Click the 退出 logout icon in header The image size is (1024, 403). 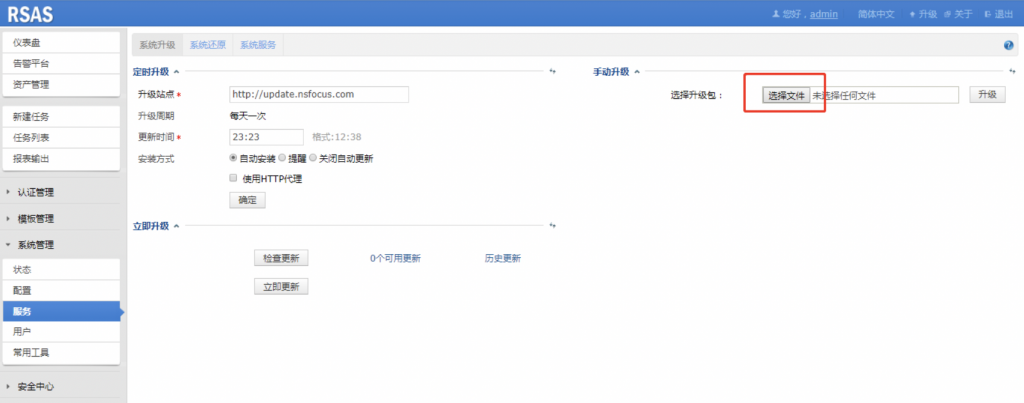[988, 14]
